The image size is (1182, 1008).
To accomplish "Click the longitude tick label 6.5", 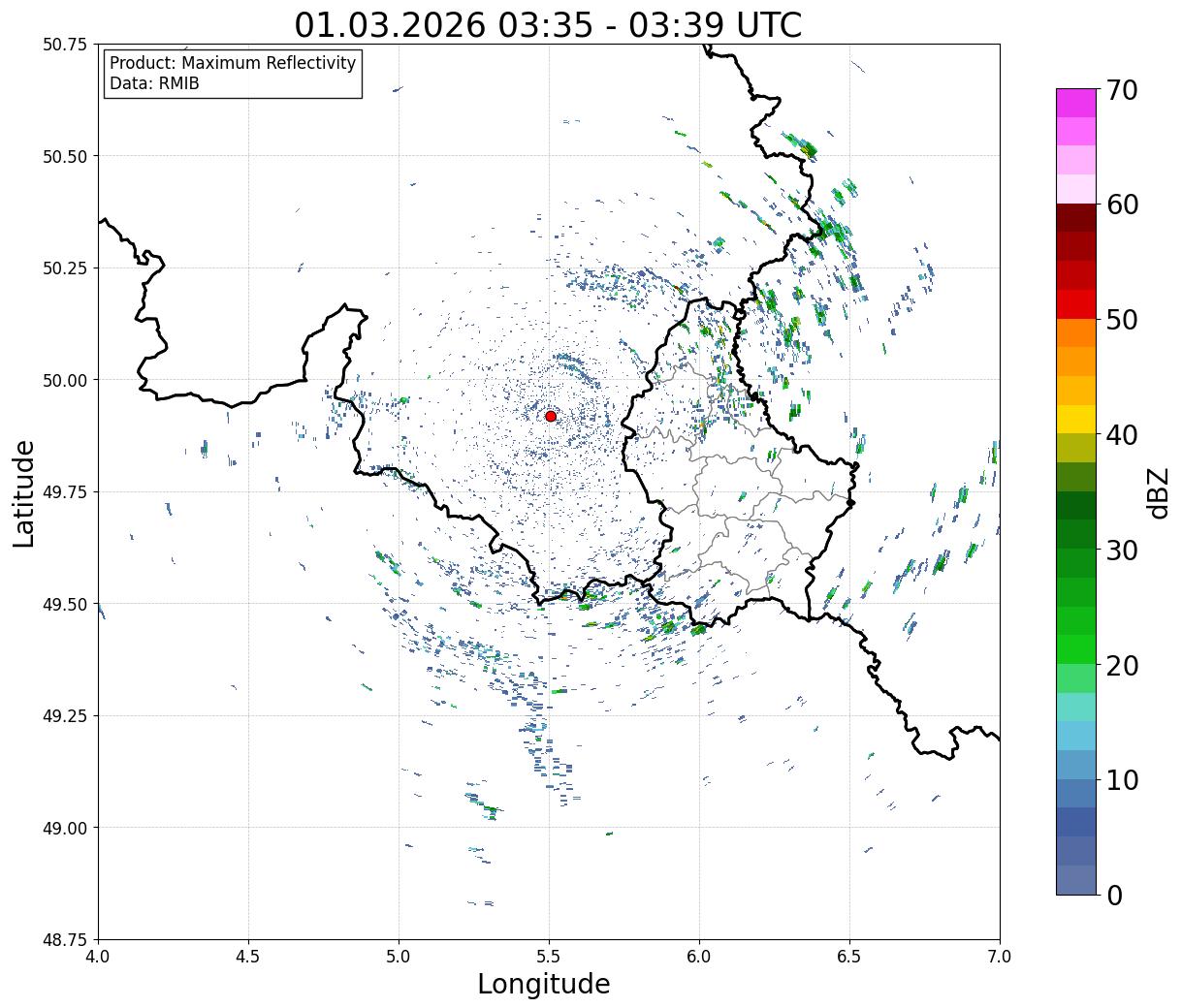I will click(x=849, y=957).
